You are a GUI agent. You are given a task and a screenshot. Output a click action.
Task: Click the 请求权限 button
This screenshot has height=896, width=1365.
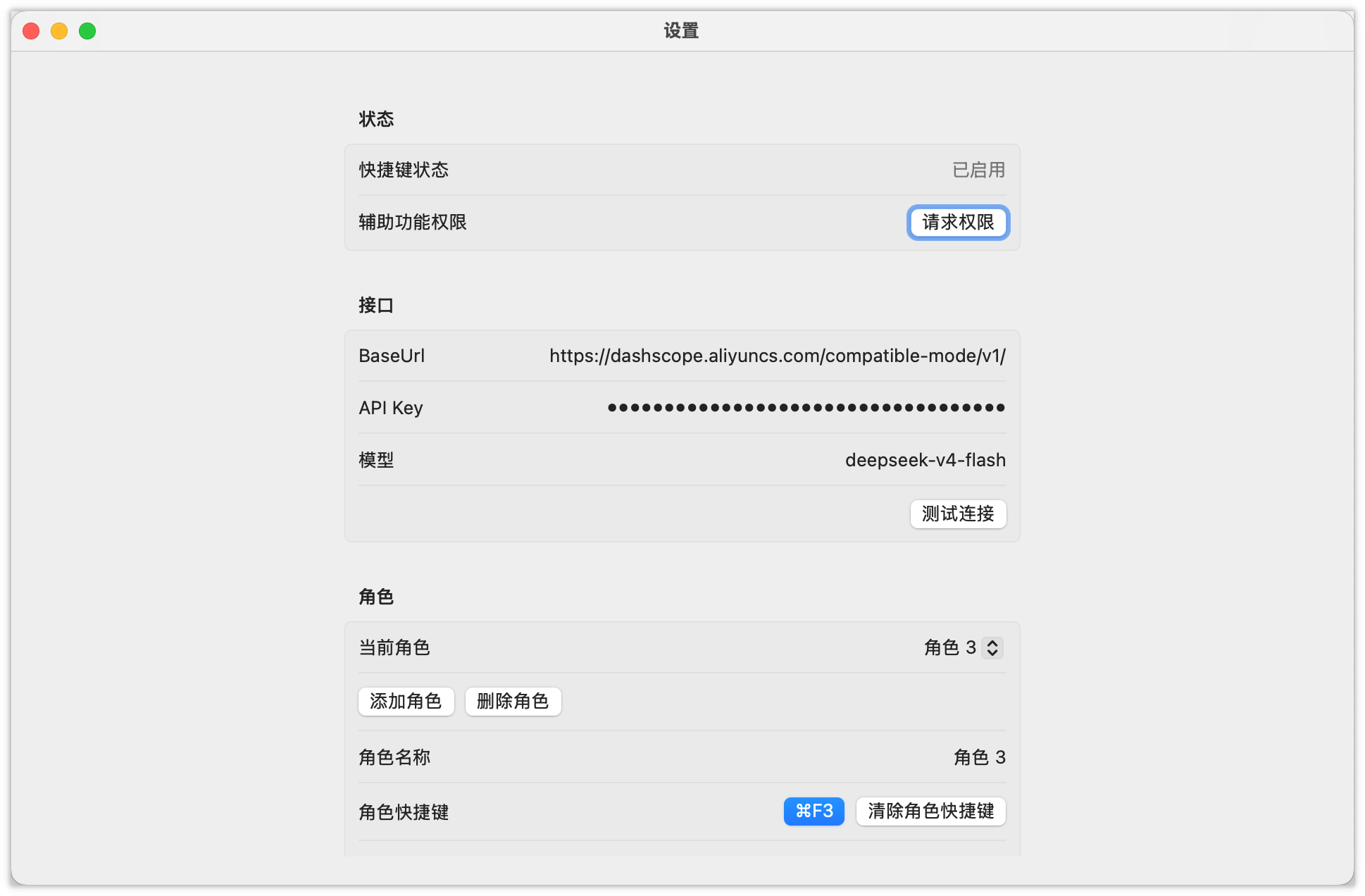[958, 223]
